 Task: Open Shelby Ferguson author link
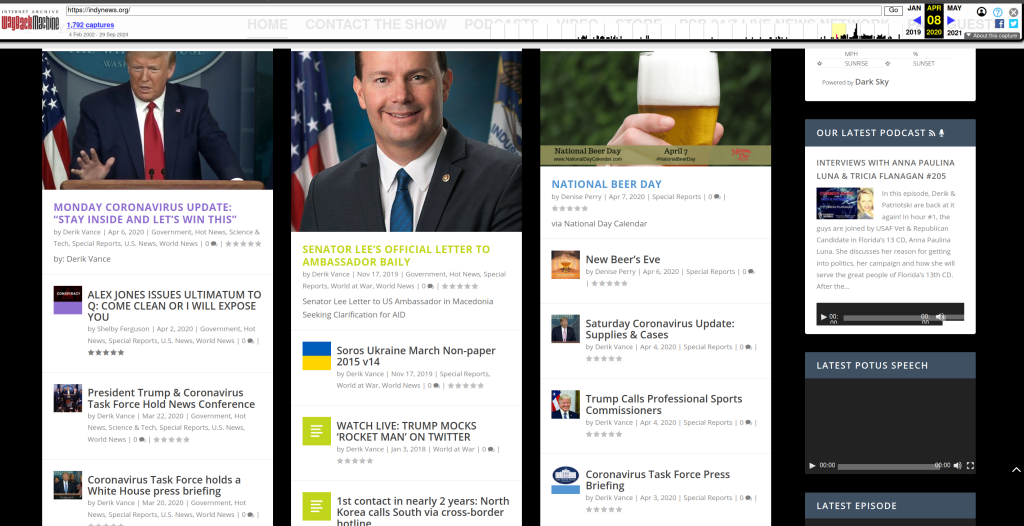click(123, 329)
